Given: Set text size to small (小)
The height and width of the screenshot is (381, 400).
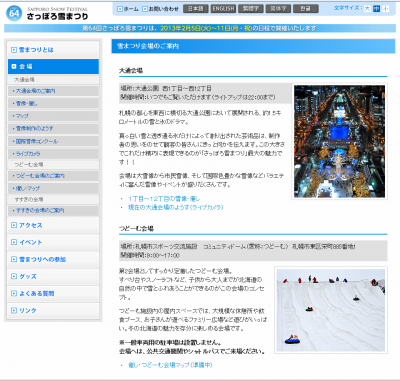Looking at the screenshot, I should tap(386, 9).
